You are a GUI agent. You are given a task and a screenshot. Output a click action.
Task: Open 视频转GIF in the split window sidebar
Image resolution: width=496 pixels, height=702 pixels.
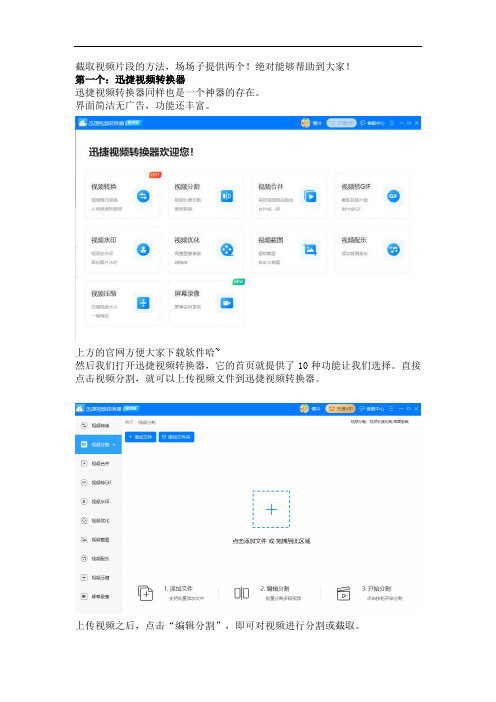click(98, 483)
